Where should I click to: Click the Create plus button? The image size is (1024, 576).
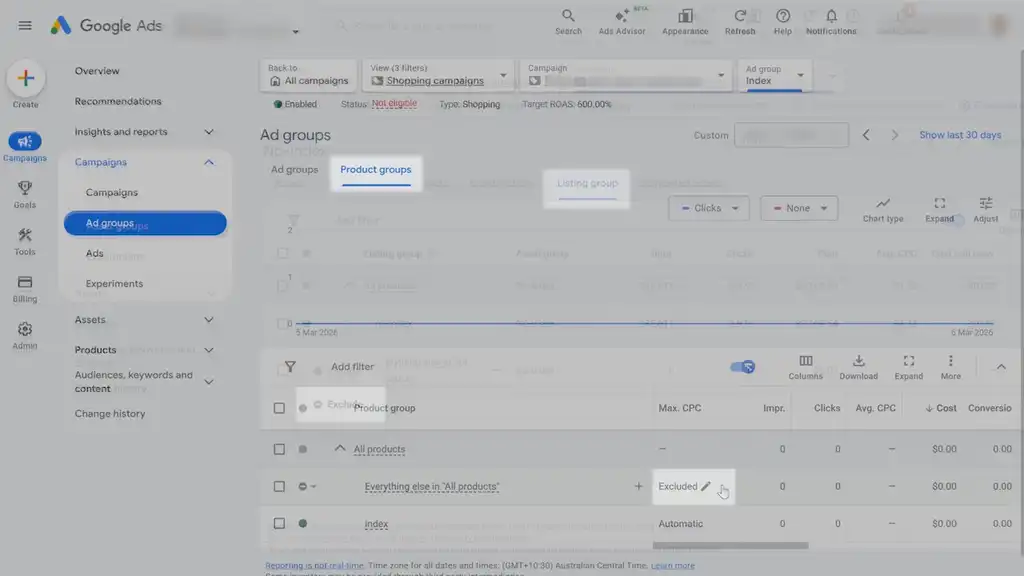[25, 78]
